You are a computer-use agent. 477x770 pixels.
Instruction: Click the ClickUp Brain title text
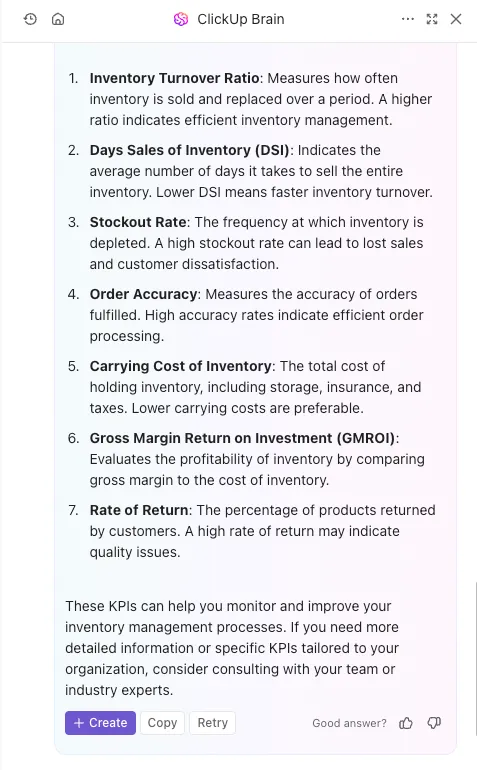241,19
